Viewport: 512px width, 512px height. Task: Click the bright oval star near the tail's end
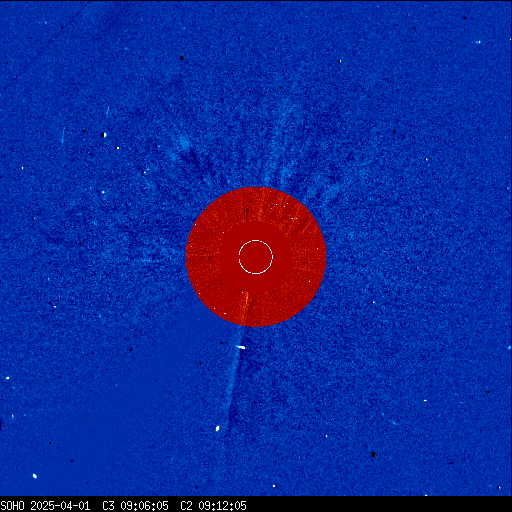tap(218, 428)
